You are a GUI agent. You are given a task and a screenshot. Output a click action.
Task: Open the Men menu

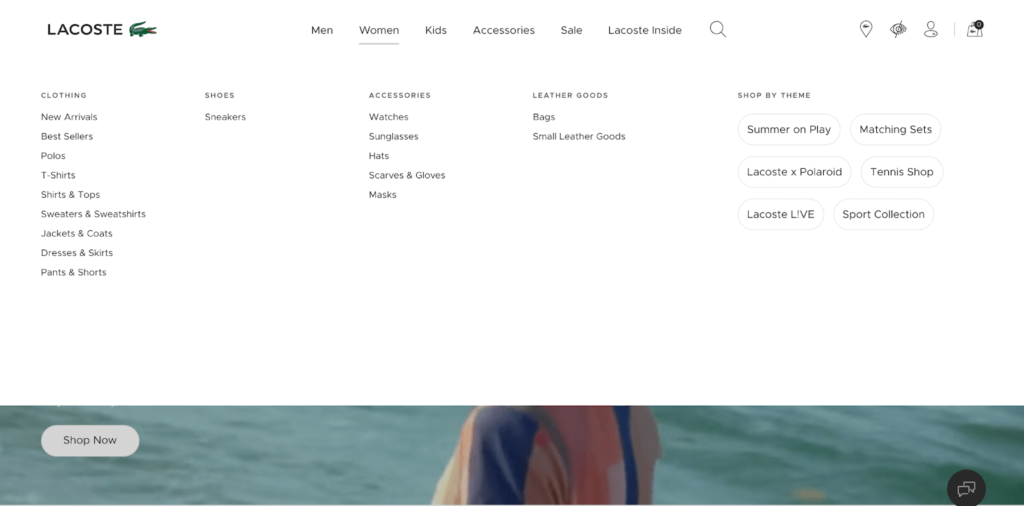[322, 30]
